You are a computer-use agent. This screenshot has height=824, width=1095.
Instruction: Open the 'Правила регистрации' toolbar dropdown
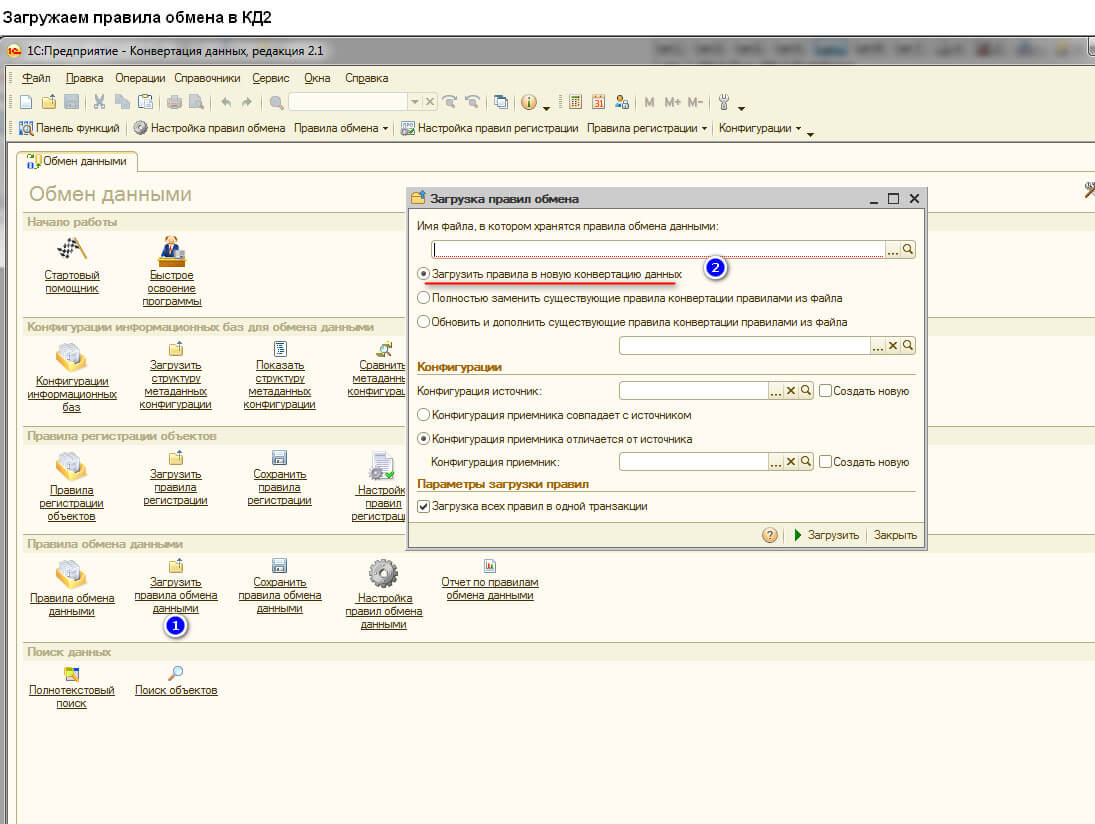[x=647, y=128]
